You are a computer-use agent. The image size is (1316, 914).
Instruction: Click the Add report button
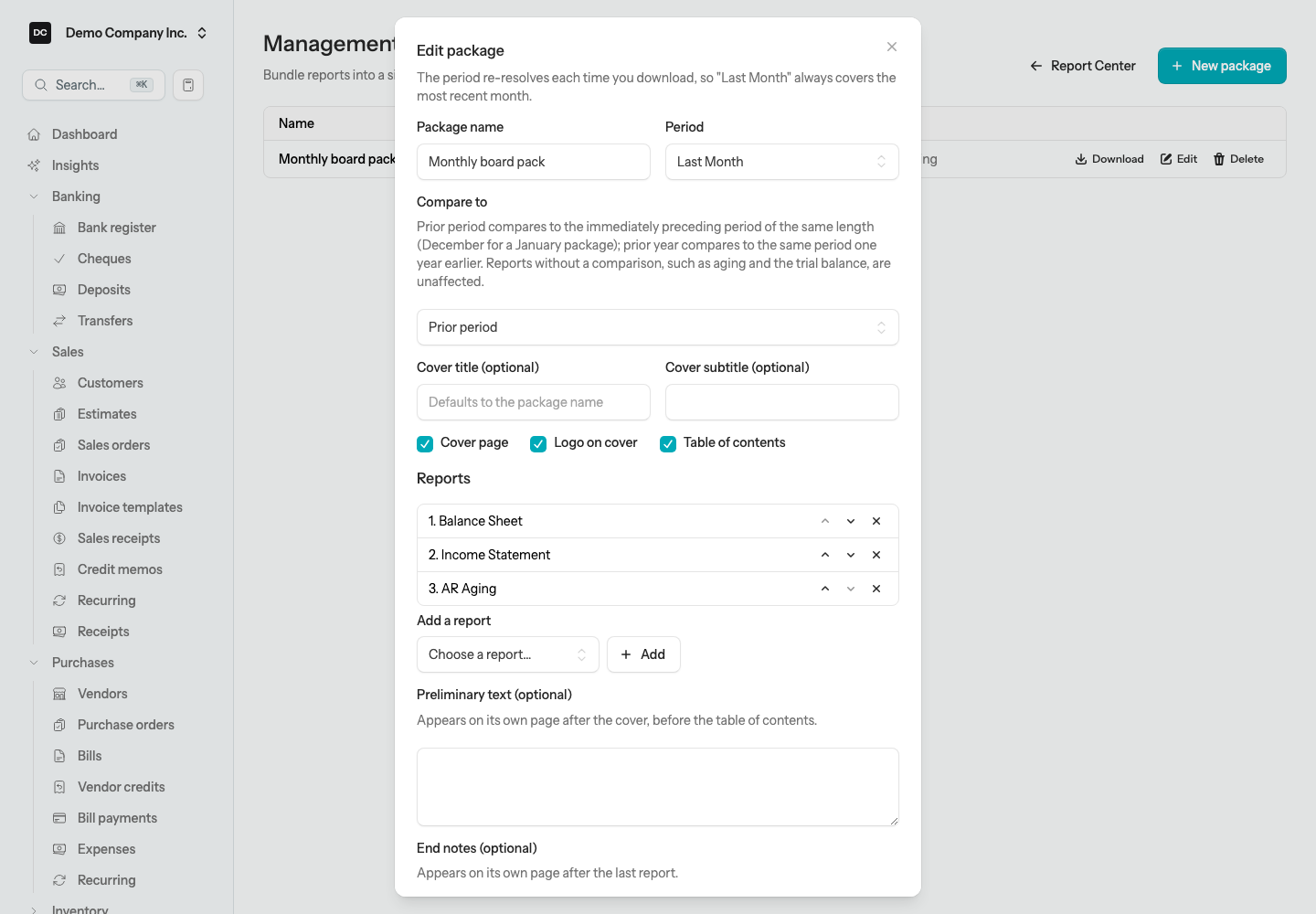tap(643, 654)
